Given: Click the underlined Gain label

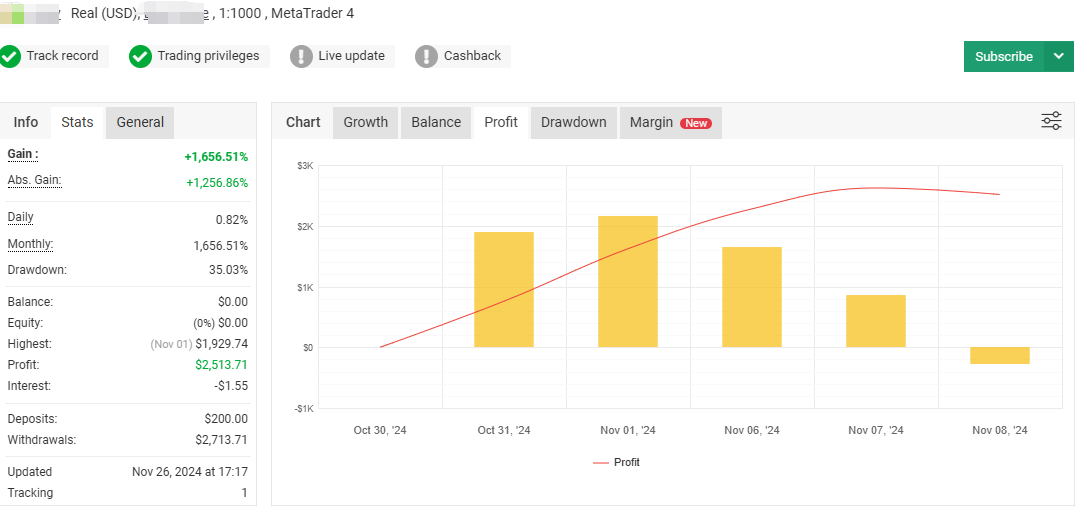Looking at the screenshot, I should point(22,154).
